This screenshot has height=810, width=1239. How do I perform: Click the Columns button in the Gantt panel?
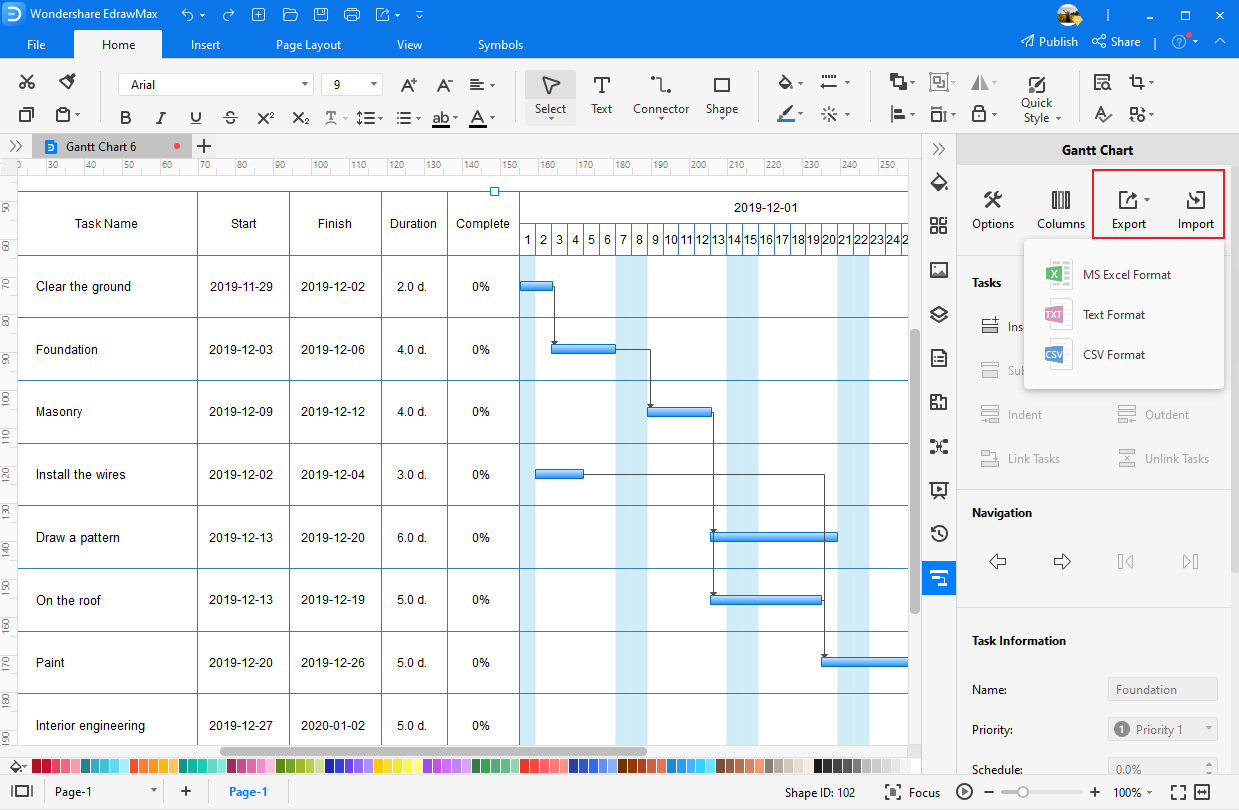(x=1060, y=205)
